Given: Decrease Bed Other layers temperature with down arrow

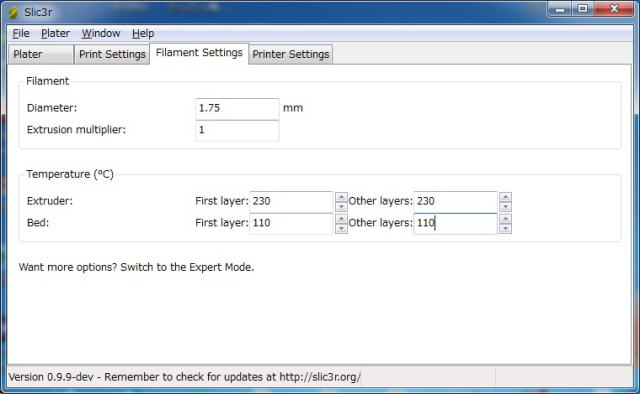Looking at the screenshot, I should click(x=505, y=229).
